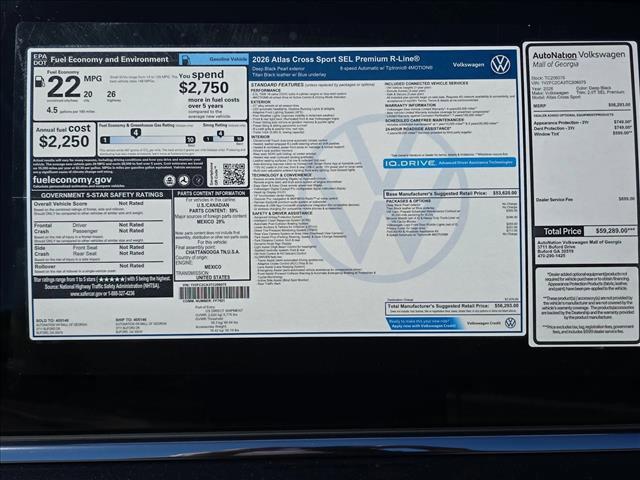Click 'U.S./CANADIAN PARTS CONTENT: 59%'
This screenshot has width=640, height=480.
point(213,208)
